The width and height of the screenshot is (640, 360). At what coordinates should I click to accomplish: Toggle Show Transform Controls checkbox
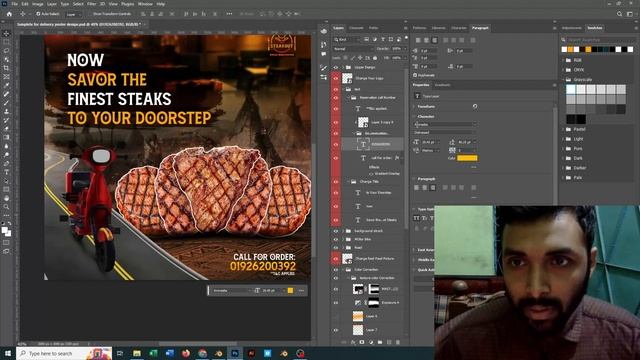(x=90, y=14)
